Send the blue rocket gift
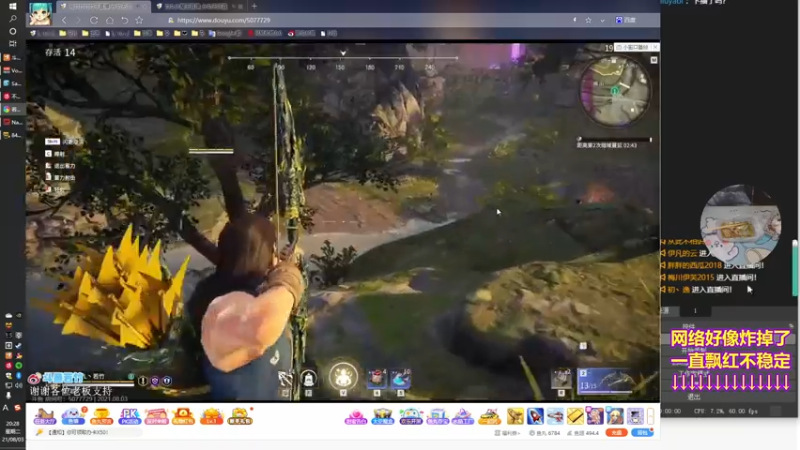 point(535,416)
